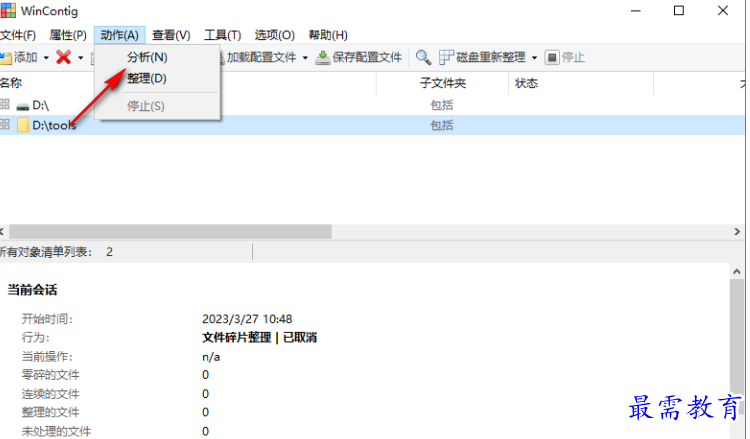Click the session panel scrollbar up arrow
The height and width of the screenshot is (439, 750).
click(x=737, y=272)
